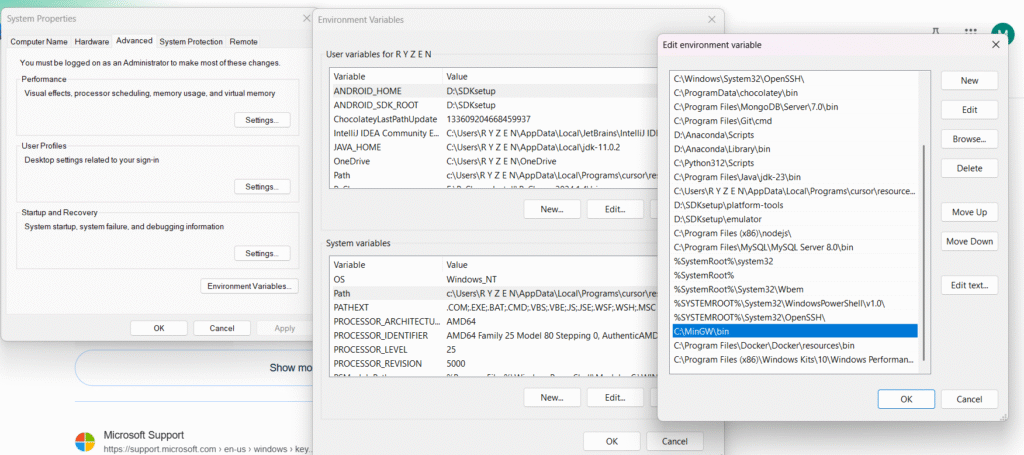Click the Environment Variables... button
Screen dimensions: 1024x455
[250, 286]
